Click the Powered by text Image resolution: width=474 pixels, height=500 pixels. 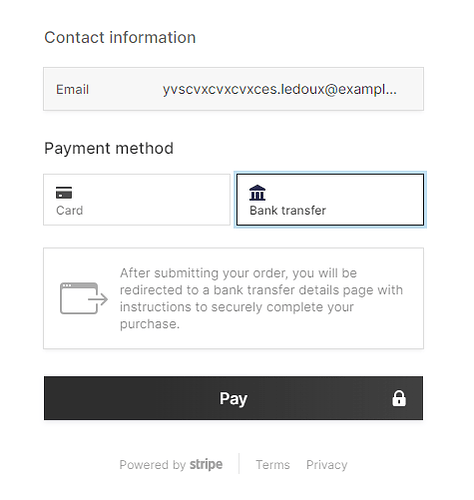point(152,465)
